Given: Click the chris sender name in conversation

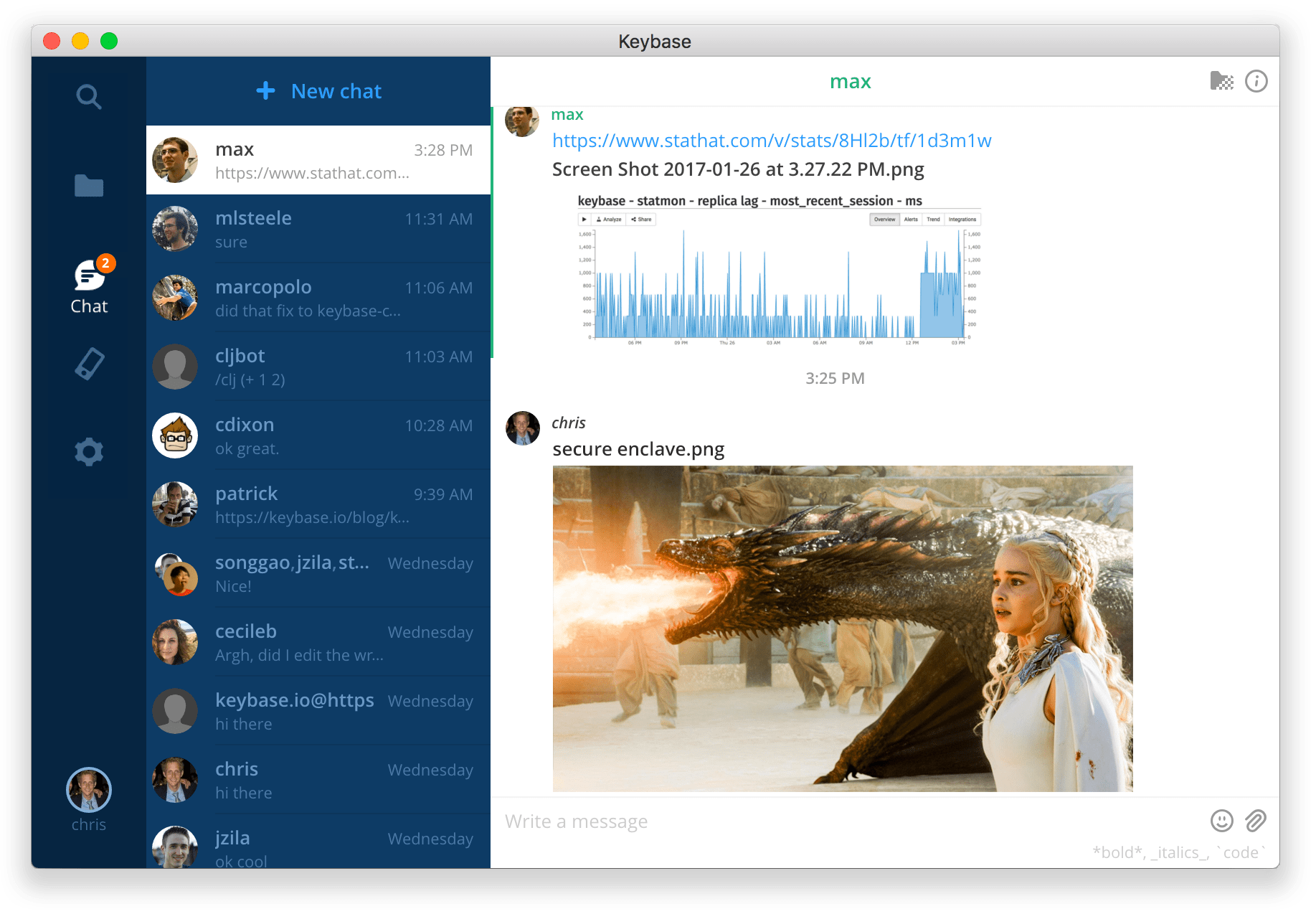Looking at the screenshot, I should point(569,423).
